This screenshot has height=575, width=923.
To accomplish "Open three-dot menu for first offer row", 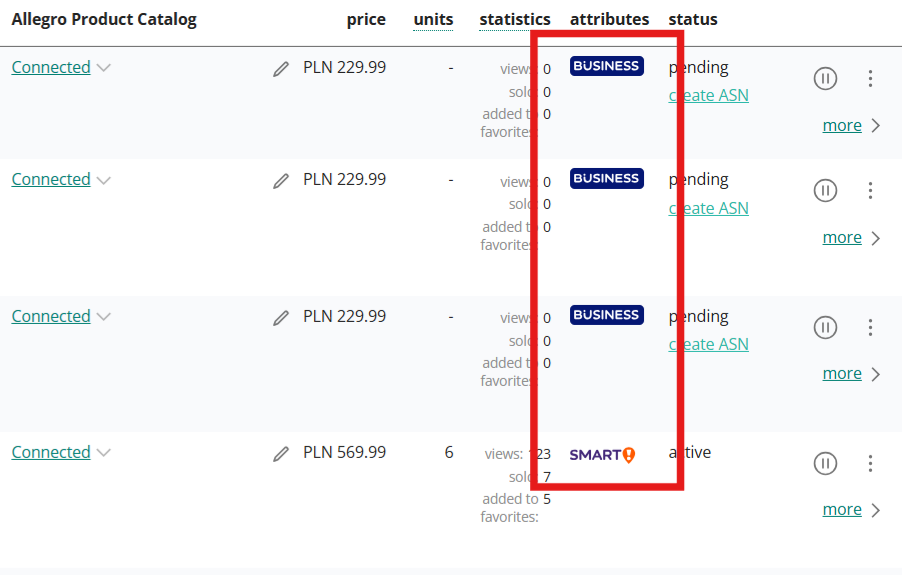I will click(870, 78).
